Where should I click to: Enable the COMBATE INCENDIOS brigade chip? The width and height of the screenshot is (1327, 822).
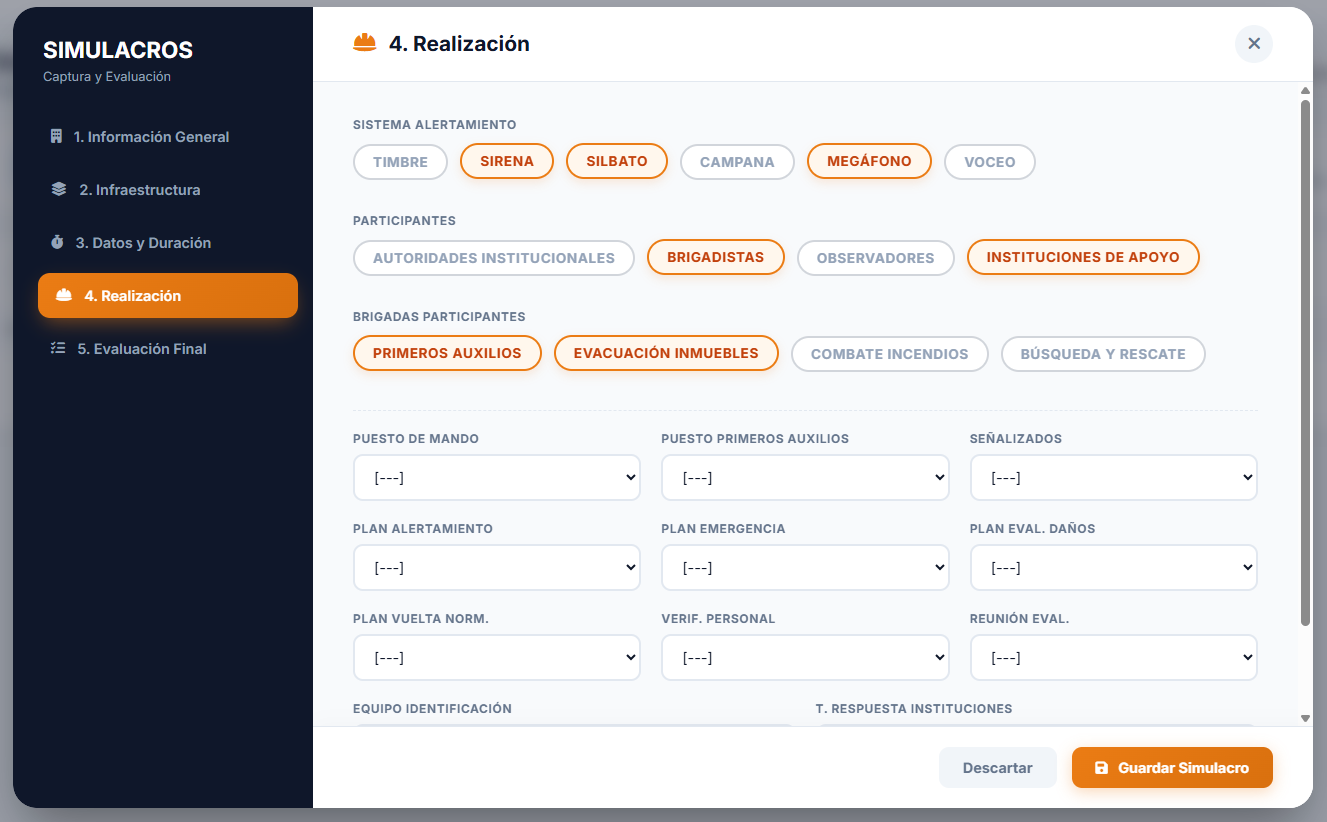890,354
